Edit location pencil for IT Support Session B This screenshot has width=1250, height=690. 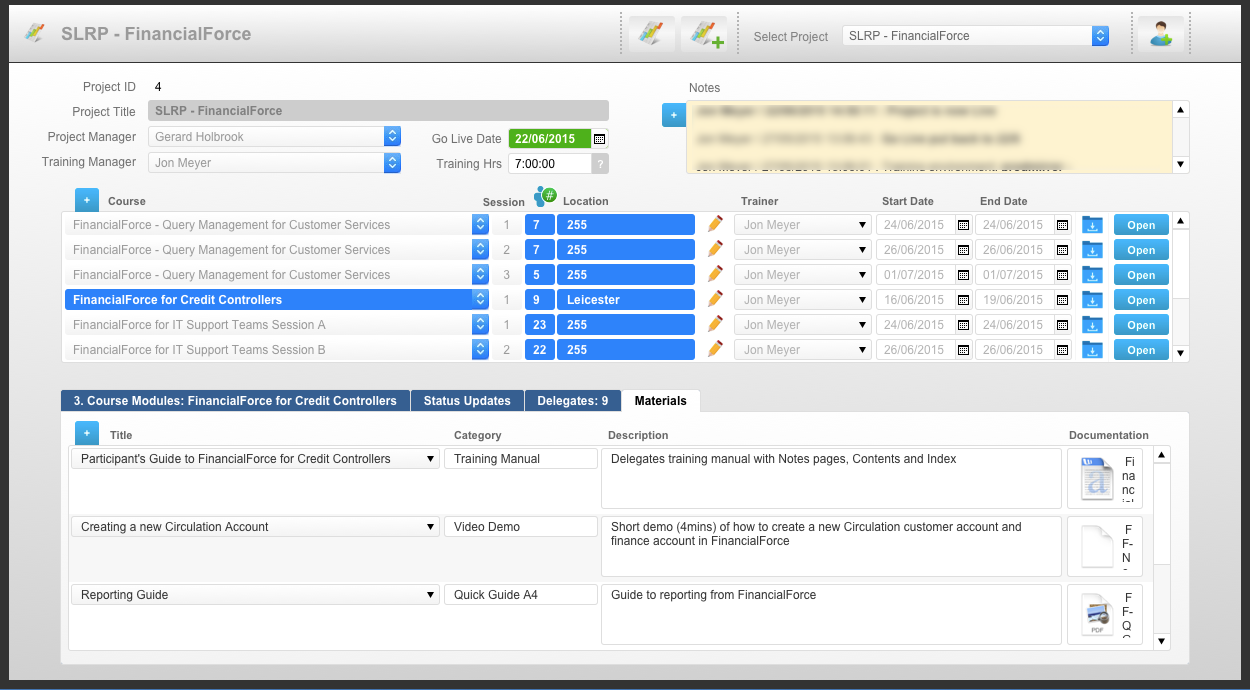[x=714, y=349]
